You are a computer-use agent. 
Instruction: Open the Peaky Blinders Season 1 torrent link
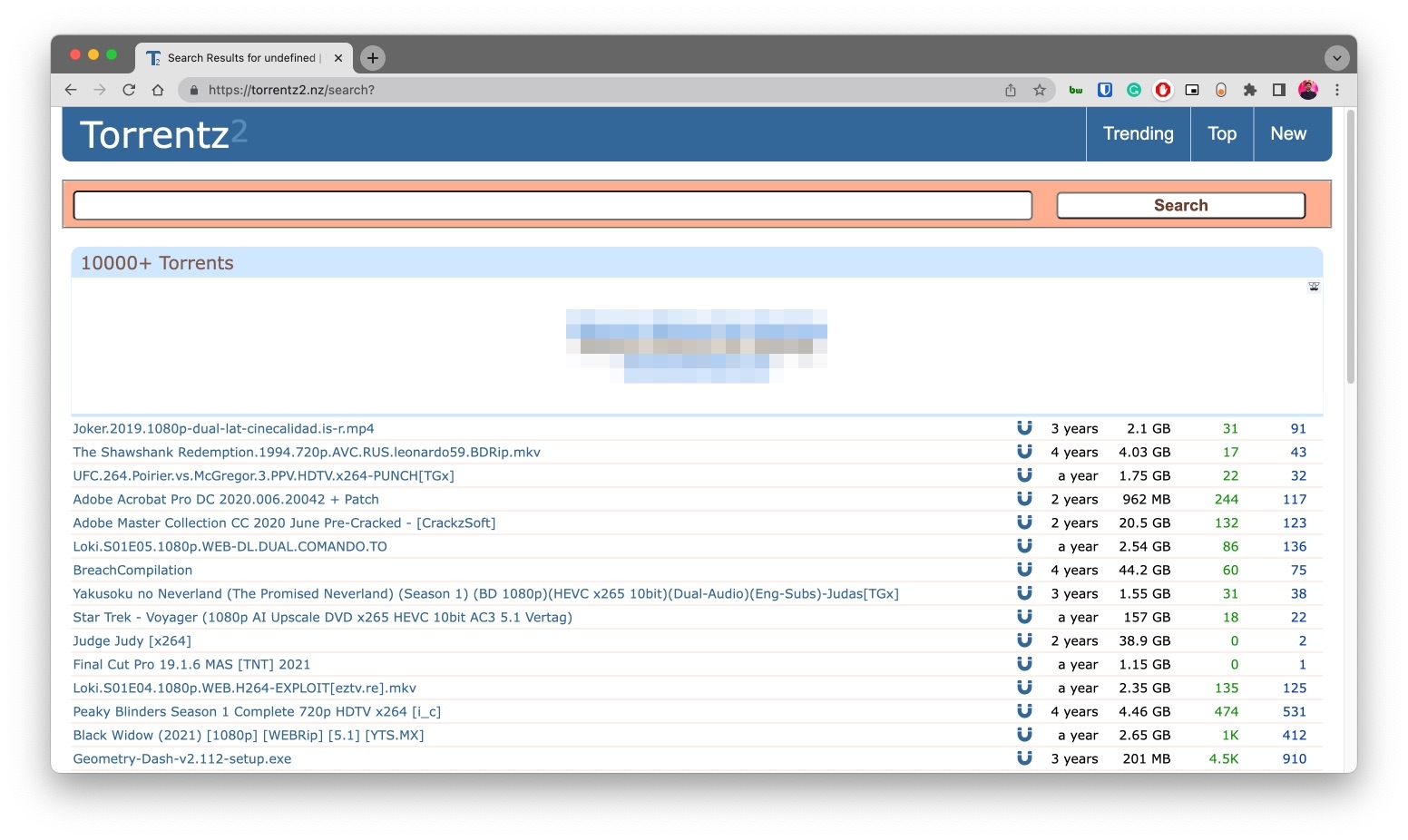point(257,711)
